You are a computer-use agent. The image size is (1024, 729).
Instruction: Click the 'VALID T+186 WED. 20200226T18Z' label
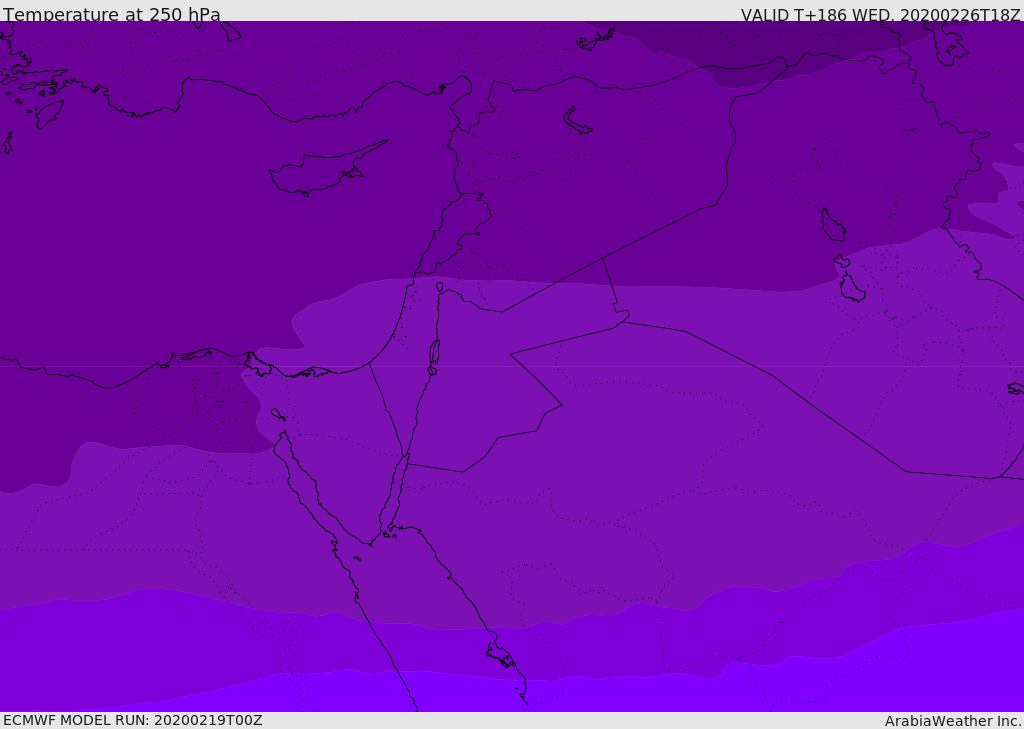coord(880,14)
